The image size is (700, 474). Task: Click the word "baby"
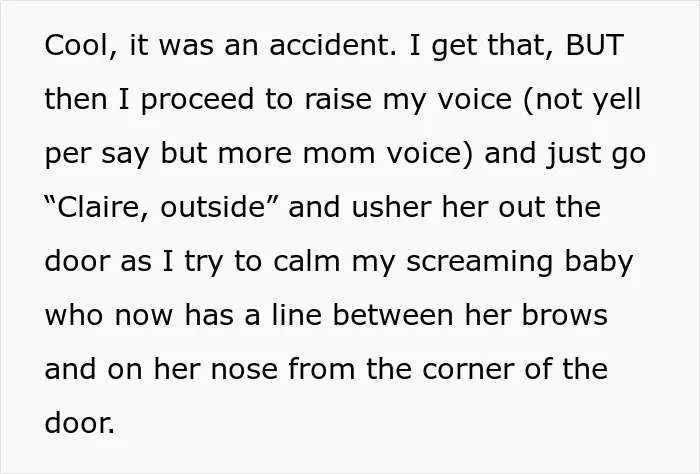coord(599,262)
